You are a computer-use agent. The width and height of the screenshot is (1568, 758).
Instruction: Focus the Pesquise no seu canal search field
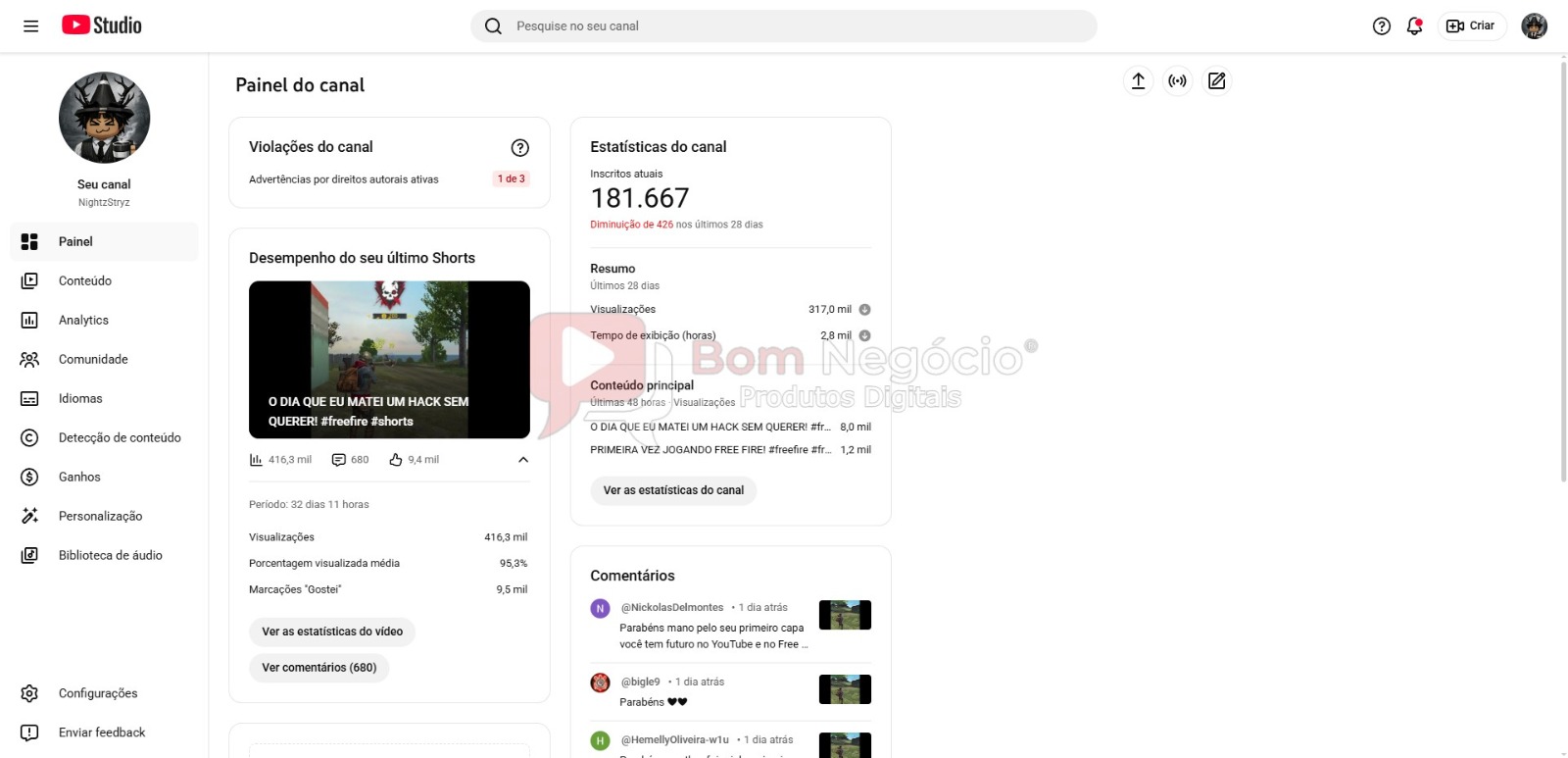coord(783,26)
